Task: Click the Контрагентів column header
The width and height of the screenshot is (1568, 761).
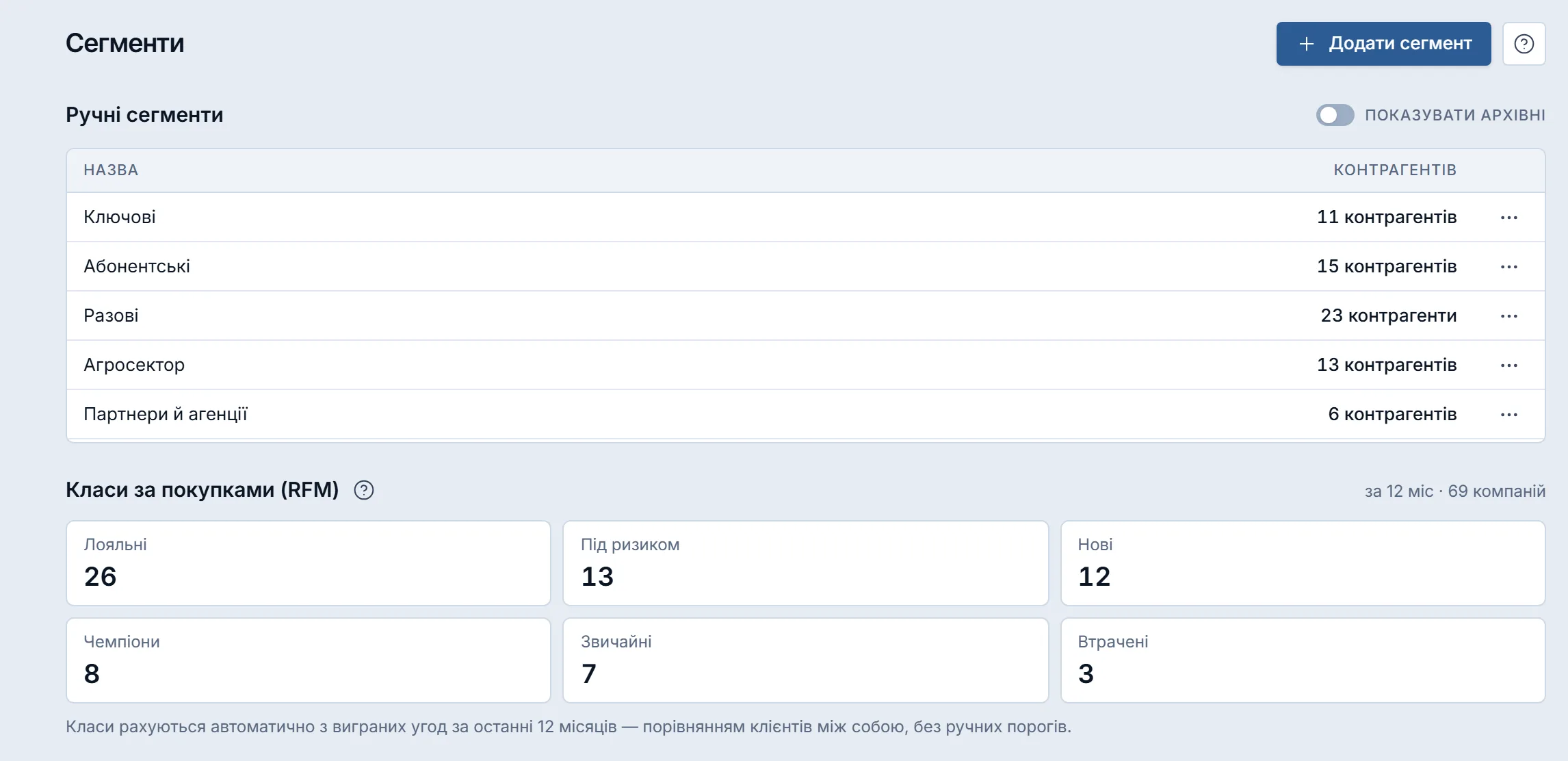Action: click(x=1395, y=170)
